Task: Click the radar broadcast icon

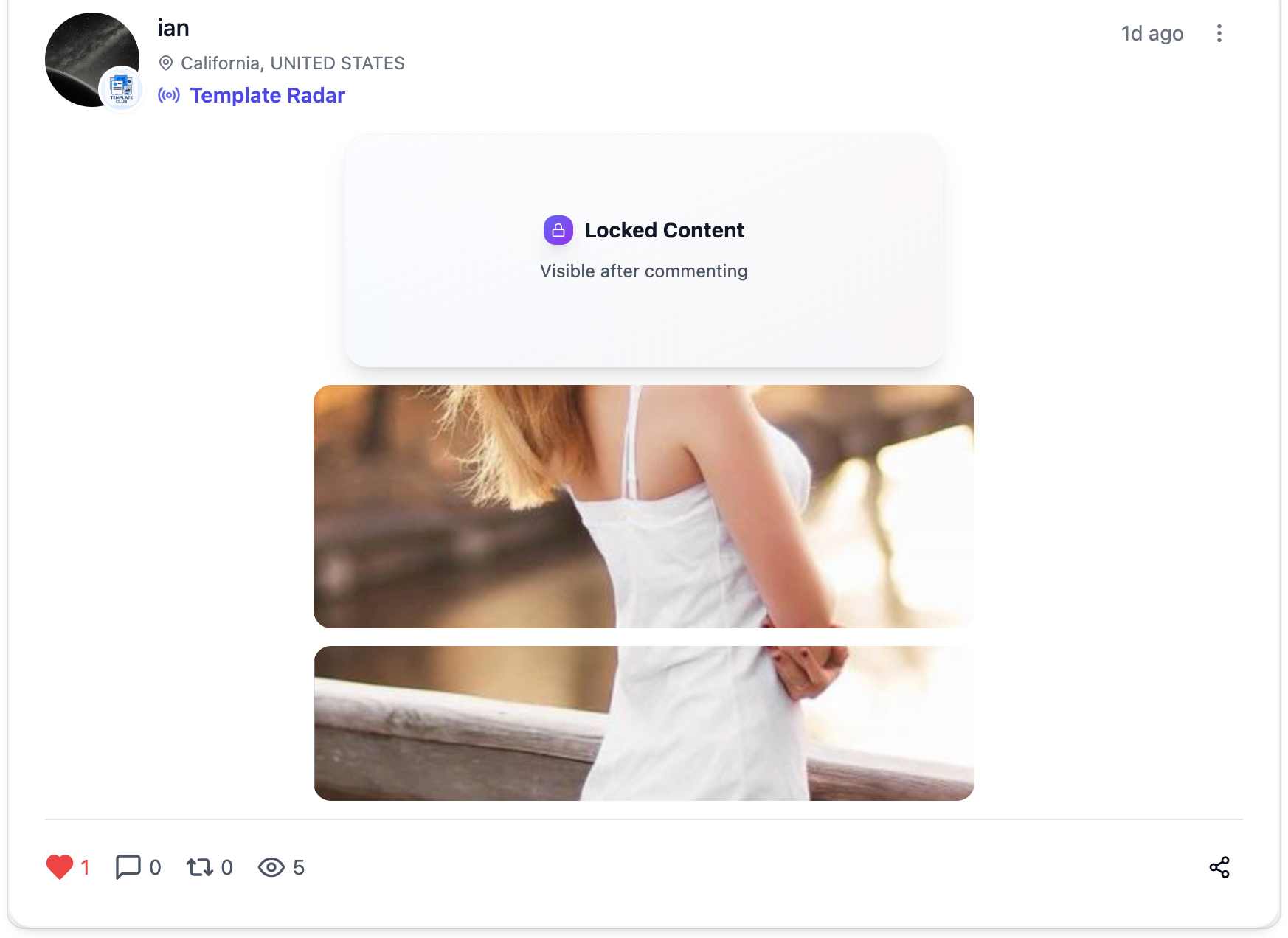Action: (x=169, y=95)
